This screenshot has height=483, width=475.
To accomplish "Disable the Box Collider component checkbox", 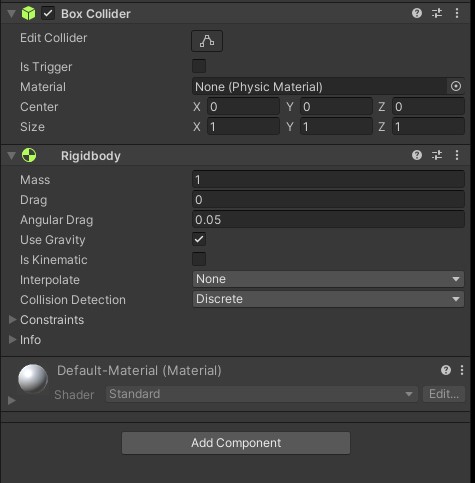I will [48, 14].
